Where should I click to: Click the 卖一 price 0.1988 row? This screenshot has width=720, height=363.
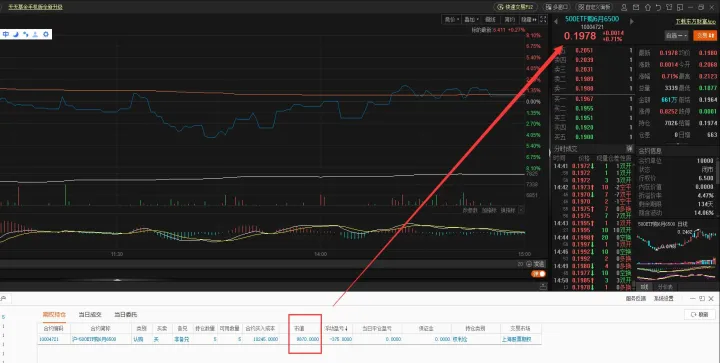(592, 89)
